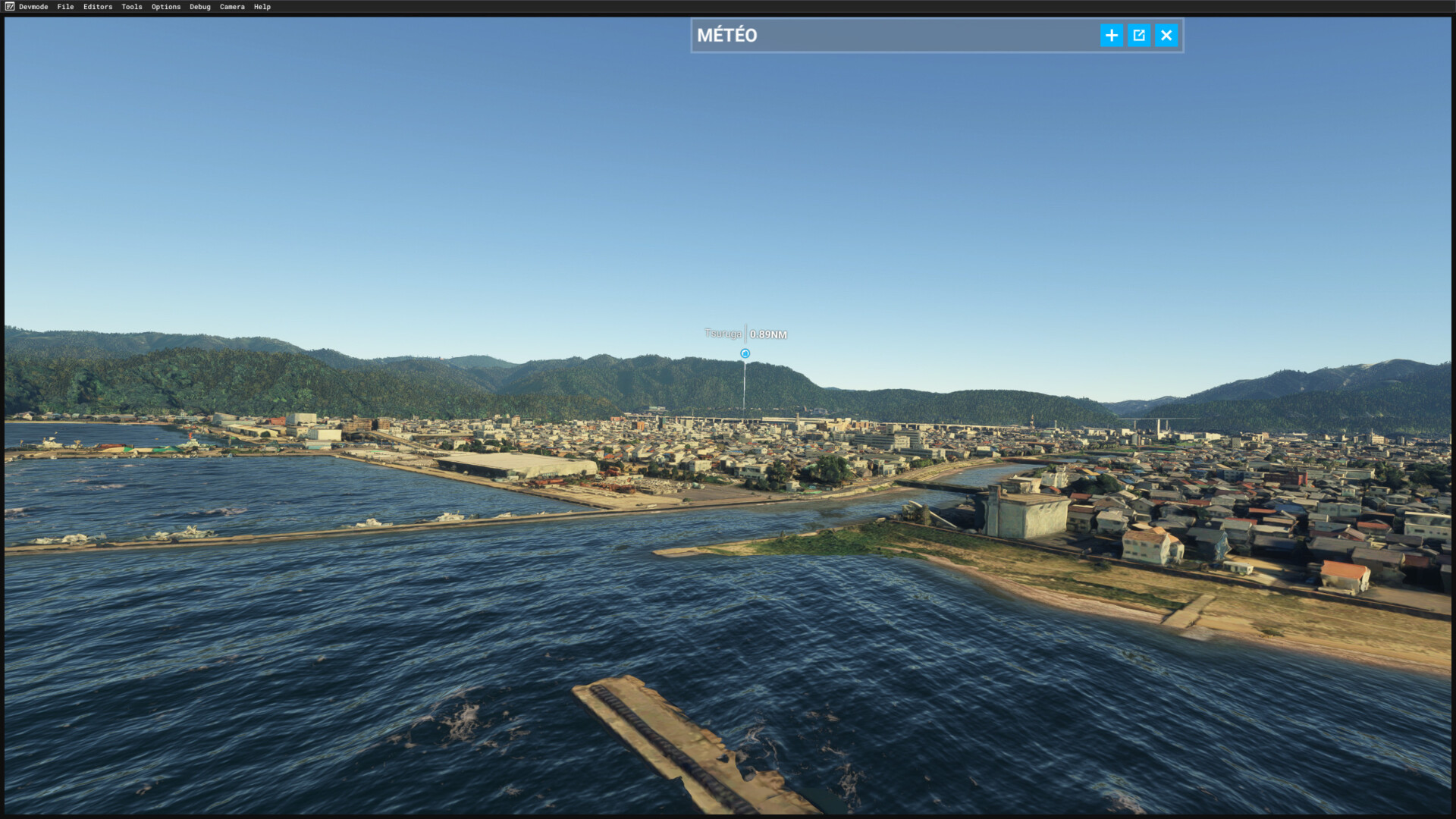The height and width of the screenshot is (819, 1456).
Task: Open the Options menu
Action: [166, 7]
